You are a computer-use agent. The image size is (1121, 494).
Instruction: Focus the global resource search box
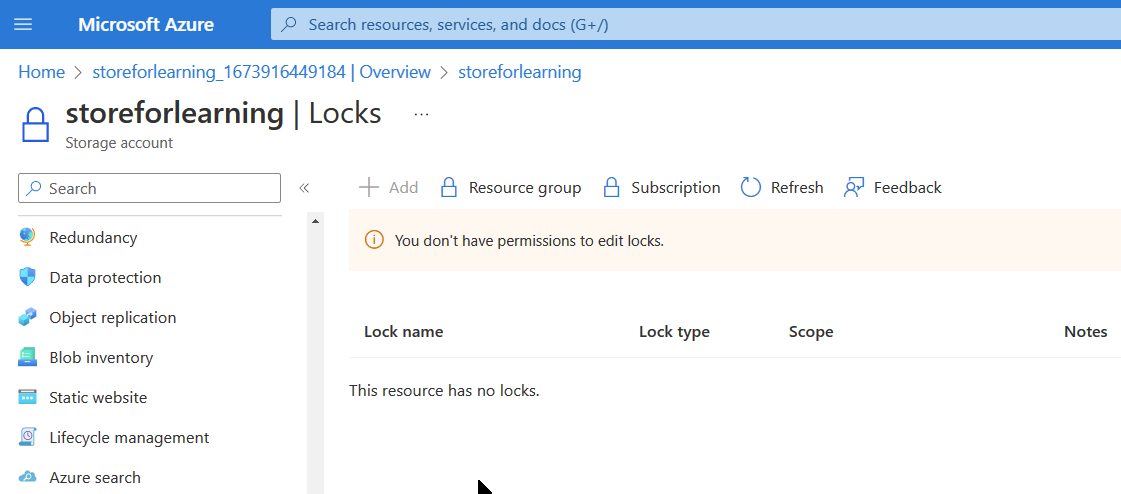point(696,24)
